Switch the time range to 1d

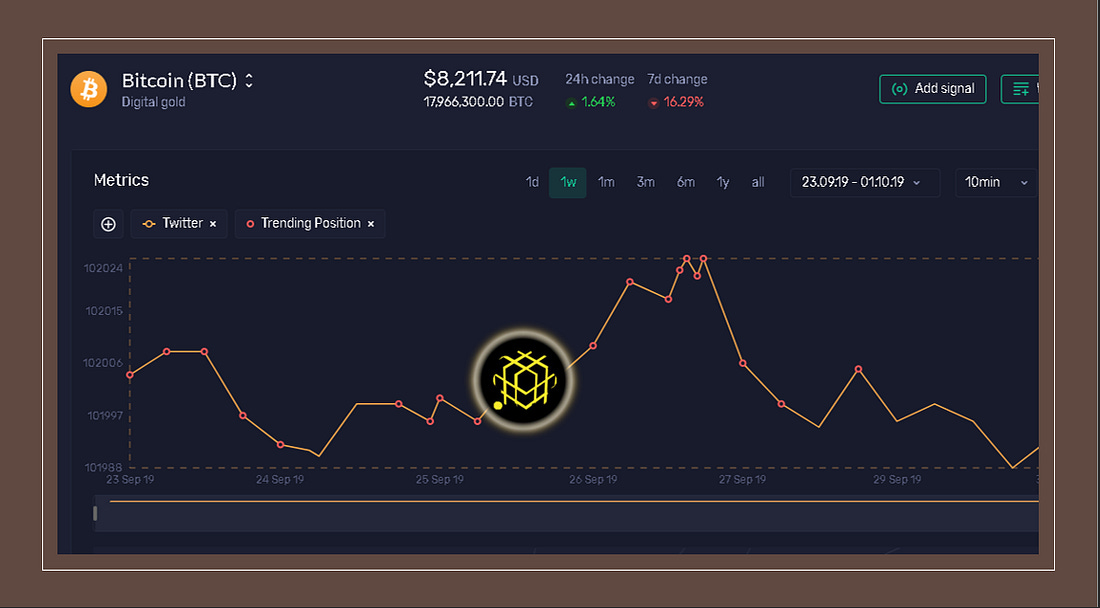(532, 182)
